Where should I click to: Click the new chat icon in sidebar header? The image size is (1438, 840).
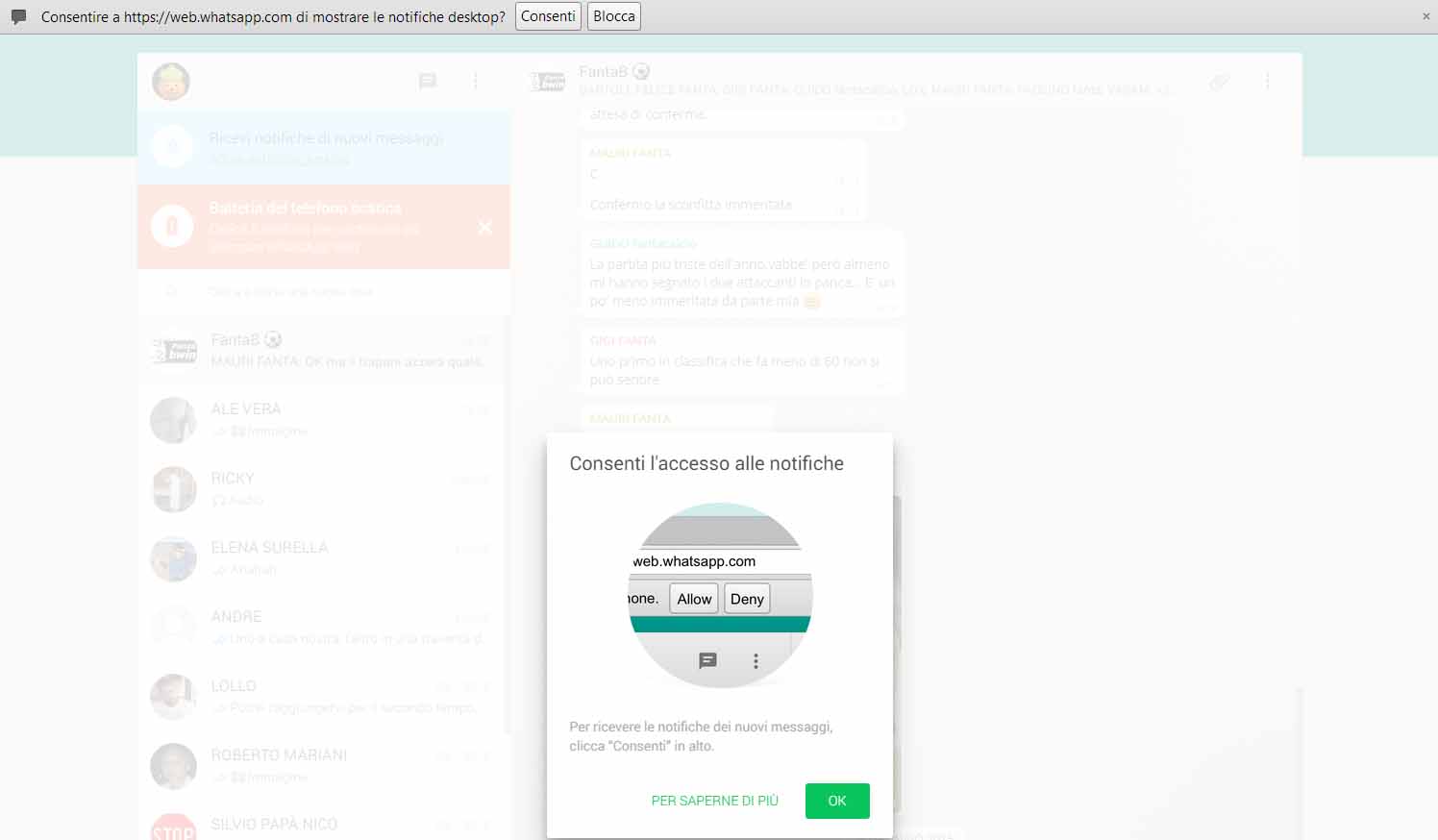click(428, 82)
